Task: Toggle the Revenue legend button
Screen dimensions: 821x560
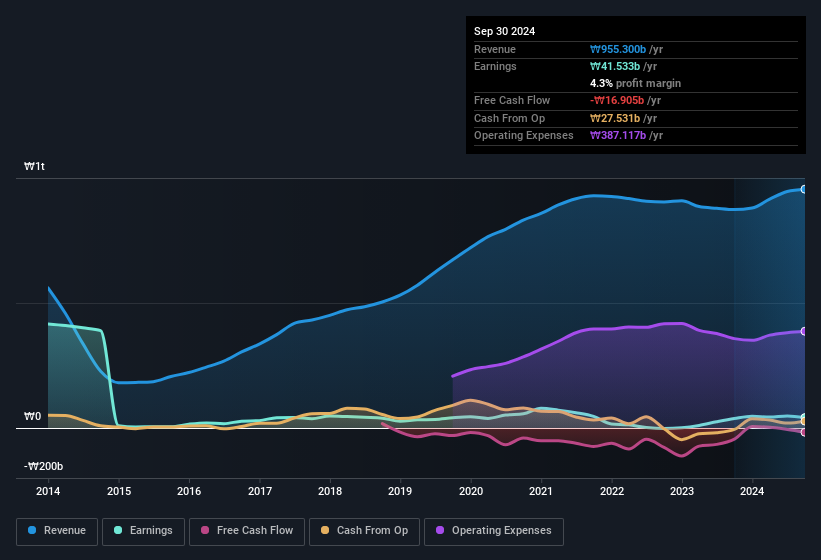Action: [x=57, y=531]
